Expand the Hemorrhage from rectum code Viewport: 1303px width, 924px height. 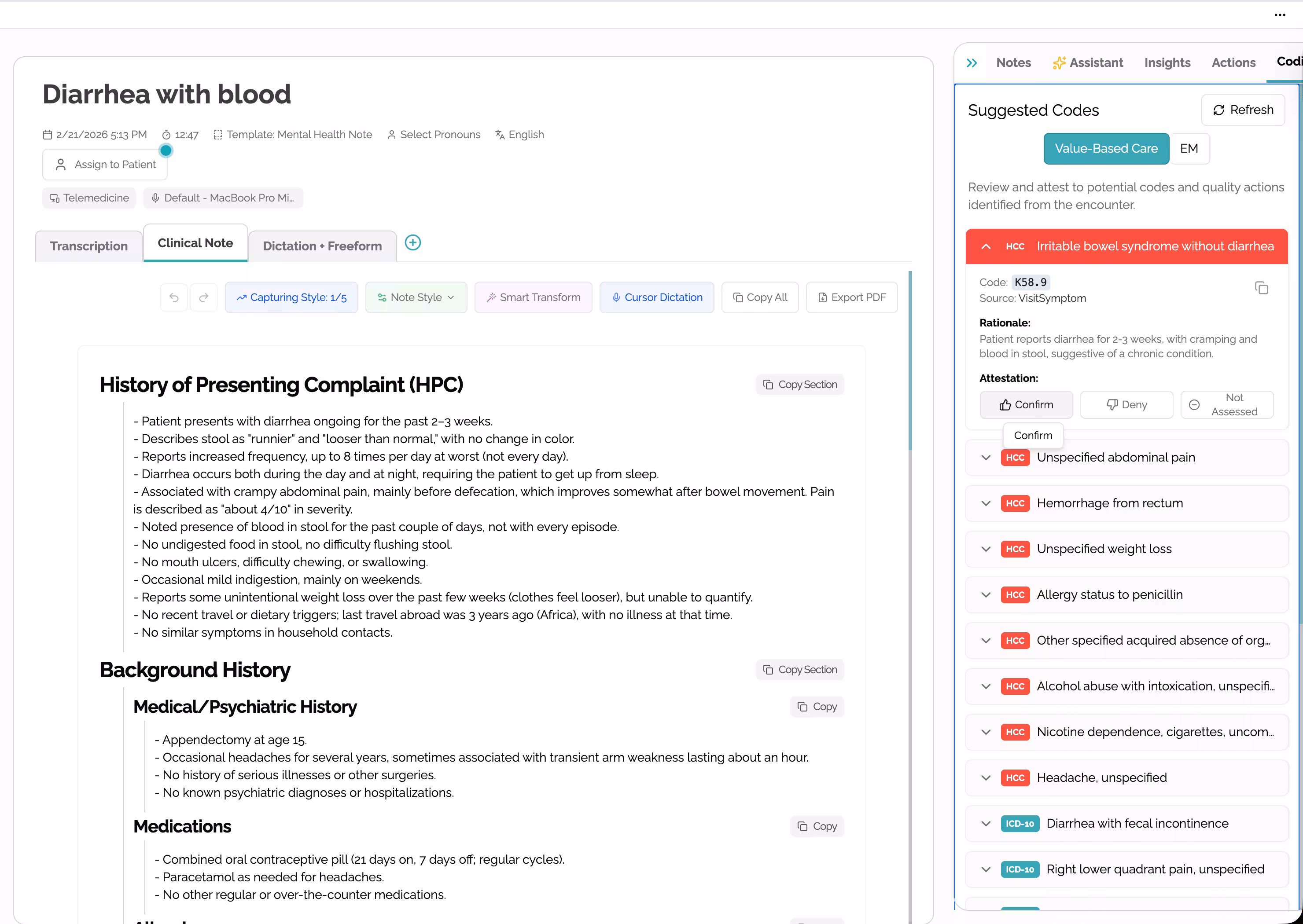coord(986,503)
